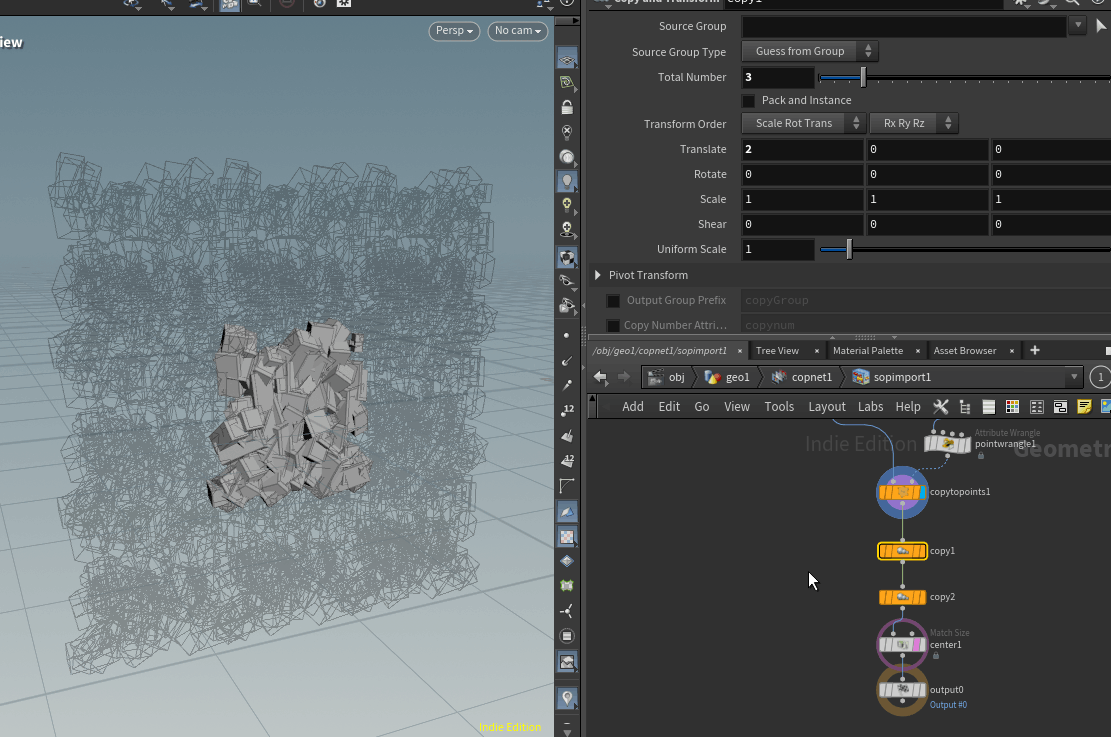Toggle display flag on copytopoints1 node
The height and width of the screenshot is (737, 1111).
[923, 493]
